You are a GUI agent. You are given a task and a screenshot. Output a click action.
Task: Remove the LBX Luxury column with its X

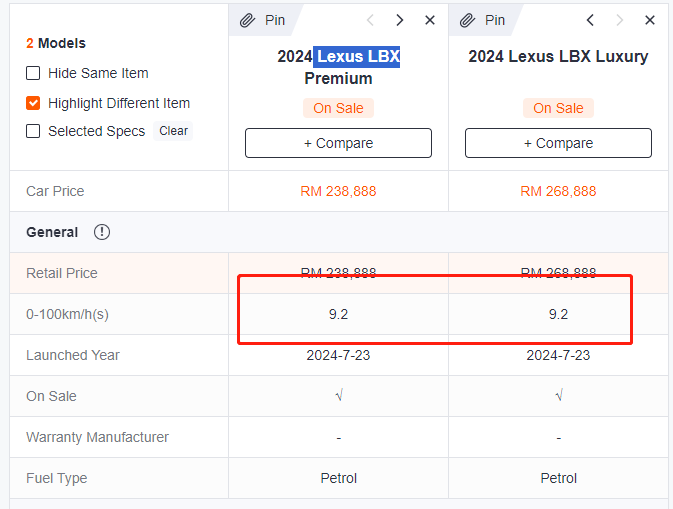[x=650, y=20]
